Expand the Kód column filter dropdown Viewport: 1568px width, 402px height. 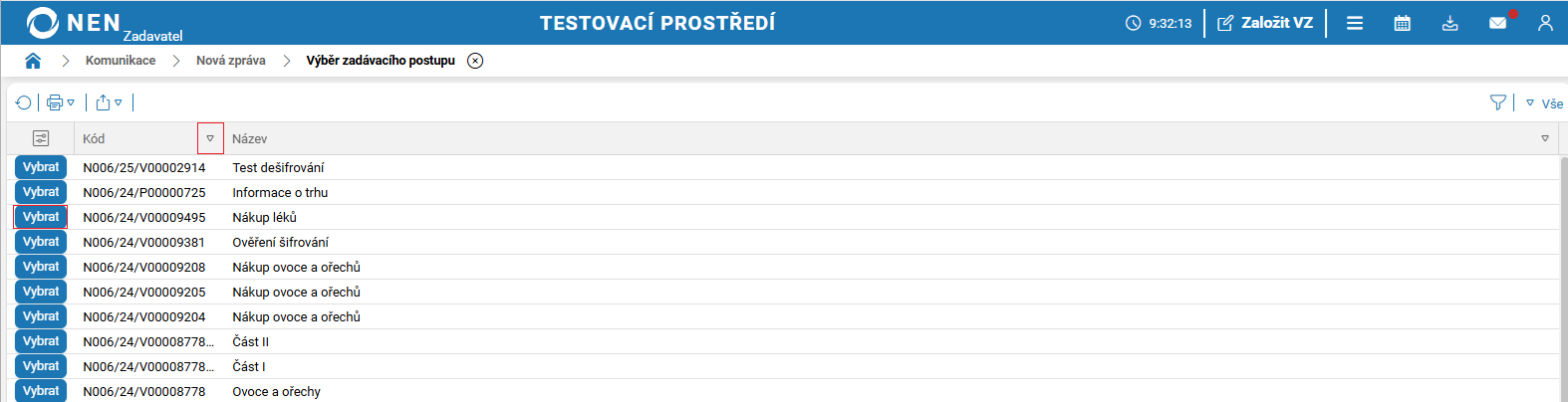click(210, 138)
